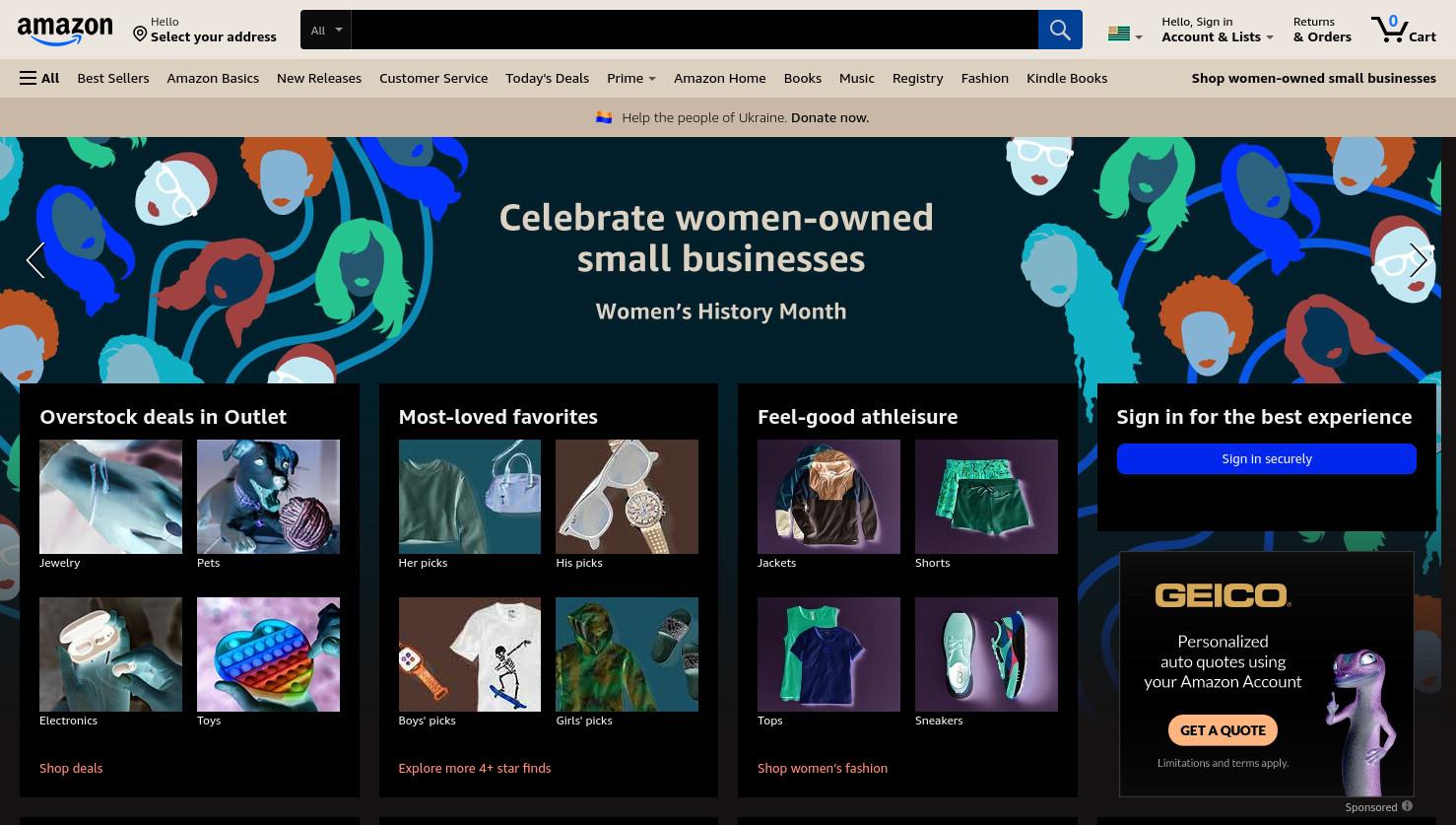Screen dimensions: 1456x825
Task: Go to previous banner slide
Action: 35,260
